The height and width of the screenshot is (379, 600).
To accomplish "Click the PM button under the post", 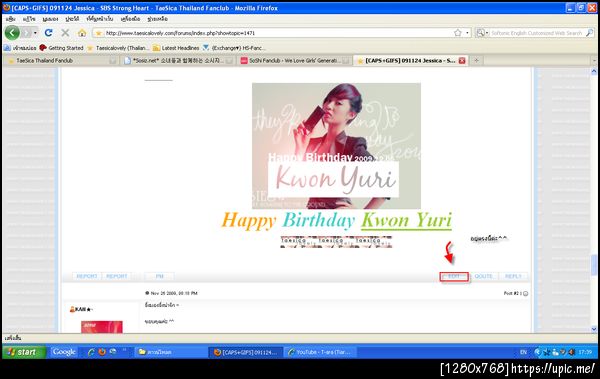I will 159,276.
